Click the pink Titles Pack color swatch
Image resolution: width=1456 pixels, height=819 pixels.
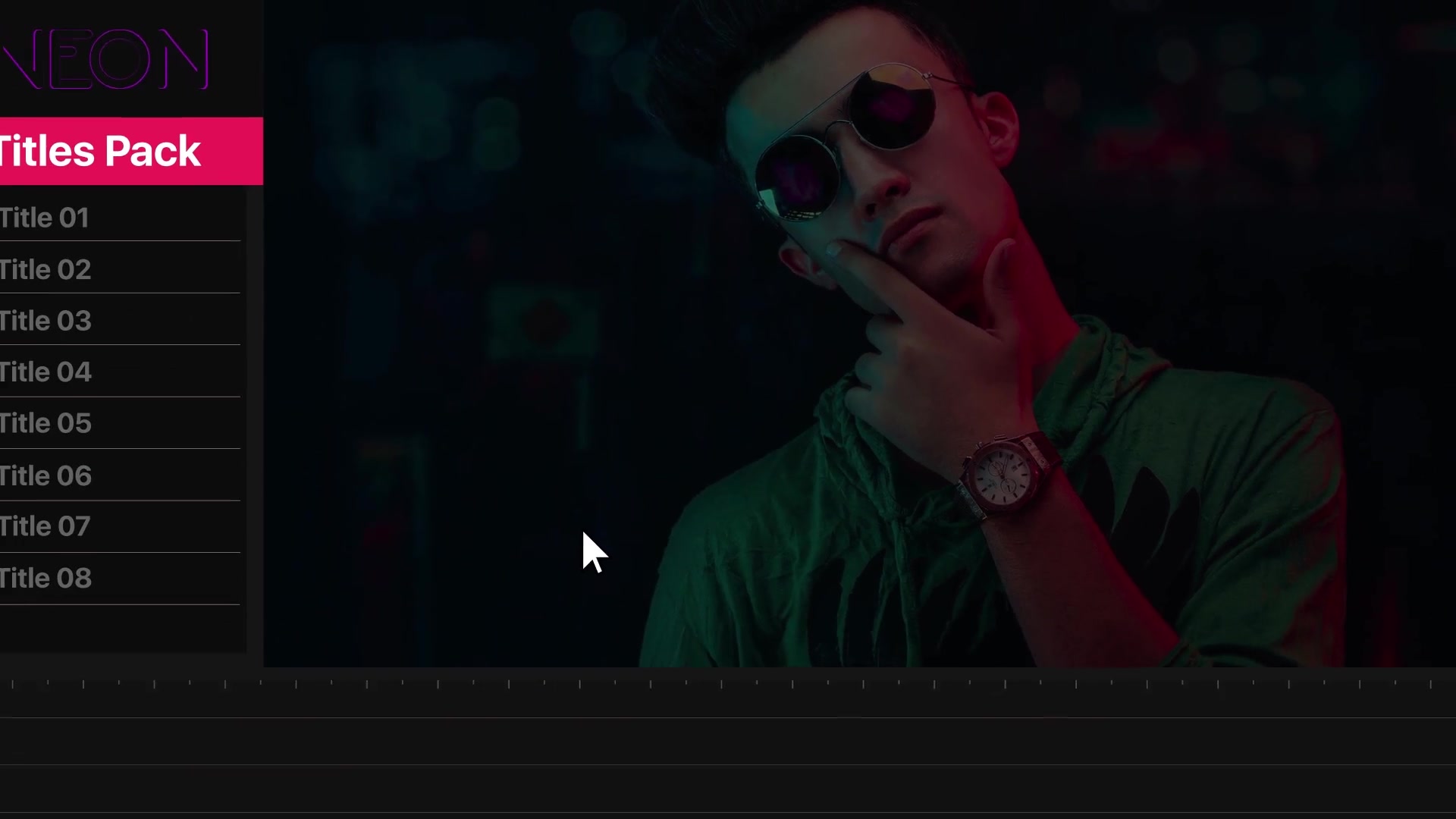(x=130, y=150)
